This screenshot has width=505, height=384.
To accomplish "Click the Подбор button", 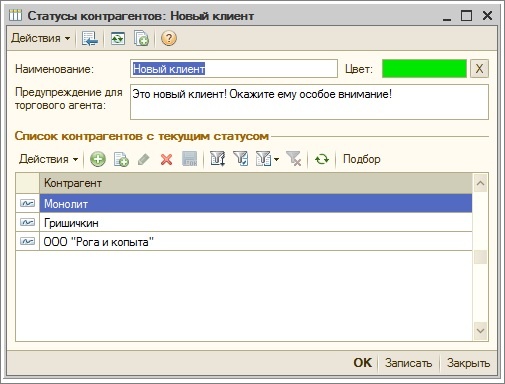I will tap(362, 159).
